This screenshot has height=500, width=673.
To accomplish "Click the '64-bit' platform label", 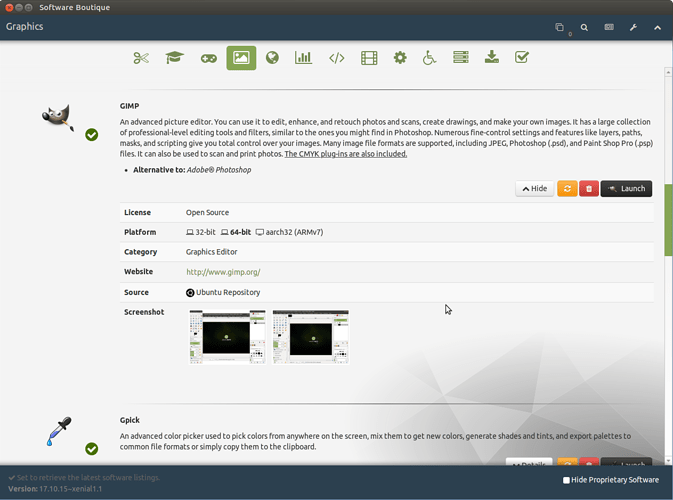I will 240,232.
